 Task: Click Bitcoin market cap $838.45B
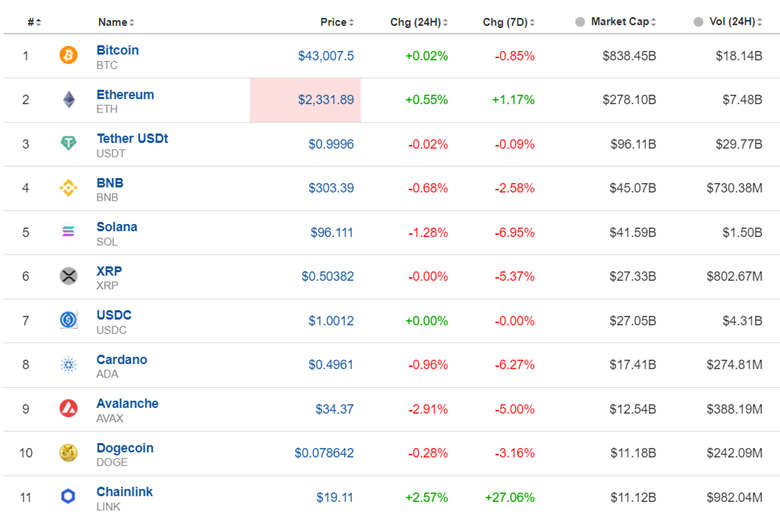click(x=629, y=56)
